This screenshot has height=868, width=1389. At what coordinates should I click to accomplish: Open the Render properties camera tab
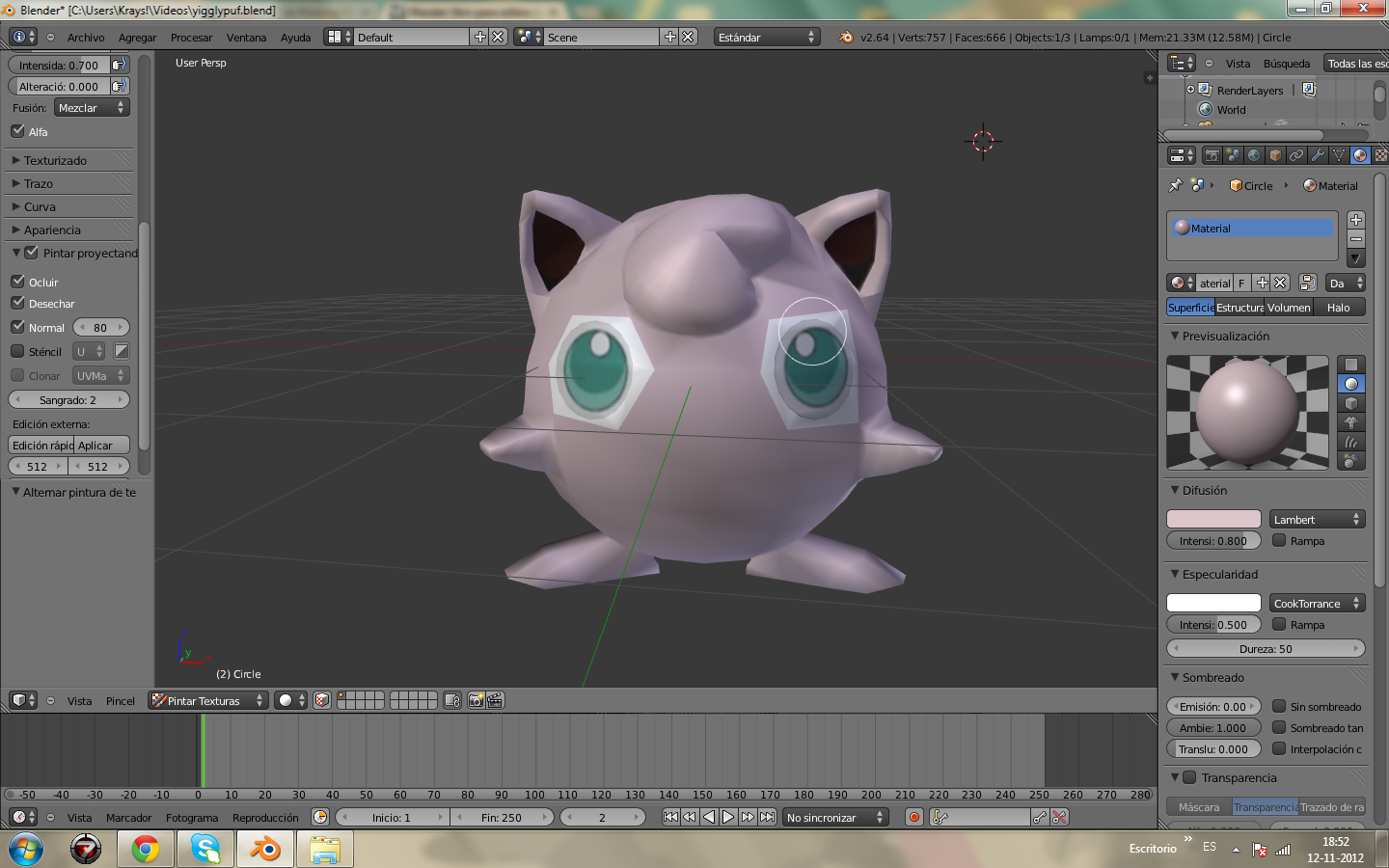coord(1212,155)
